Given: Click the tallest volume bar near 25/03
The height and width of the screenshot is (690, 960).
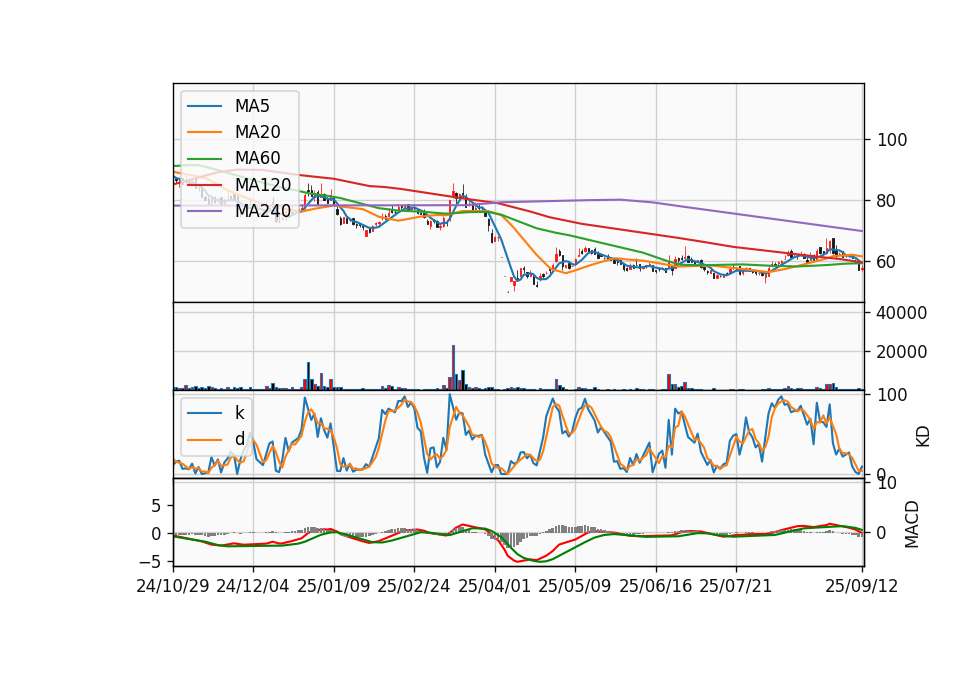Looking at the screenshot, I should [x=454, y=367].
